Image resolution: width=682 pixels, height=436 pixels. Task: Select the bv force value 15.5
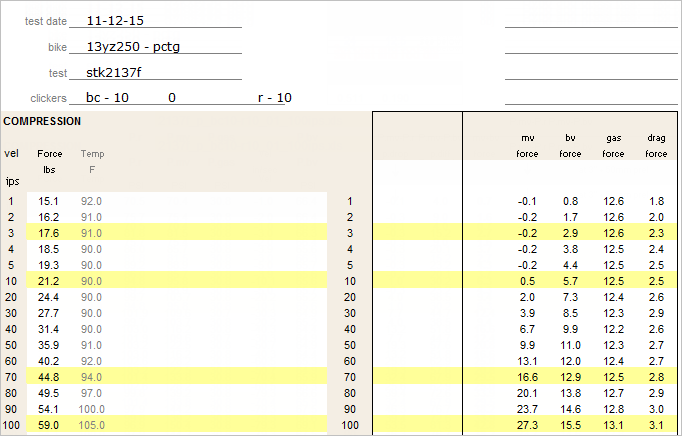[570, 425]
